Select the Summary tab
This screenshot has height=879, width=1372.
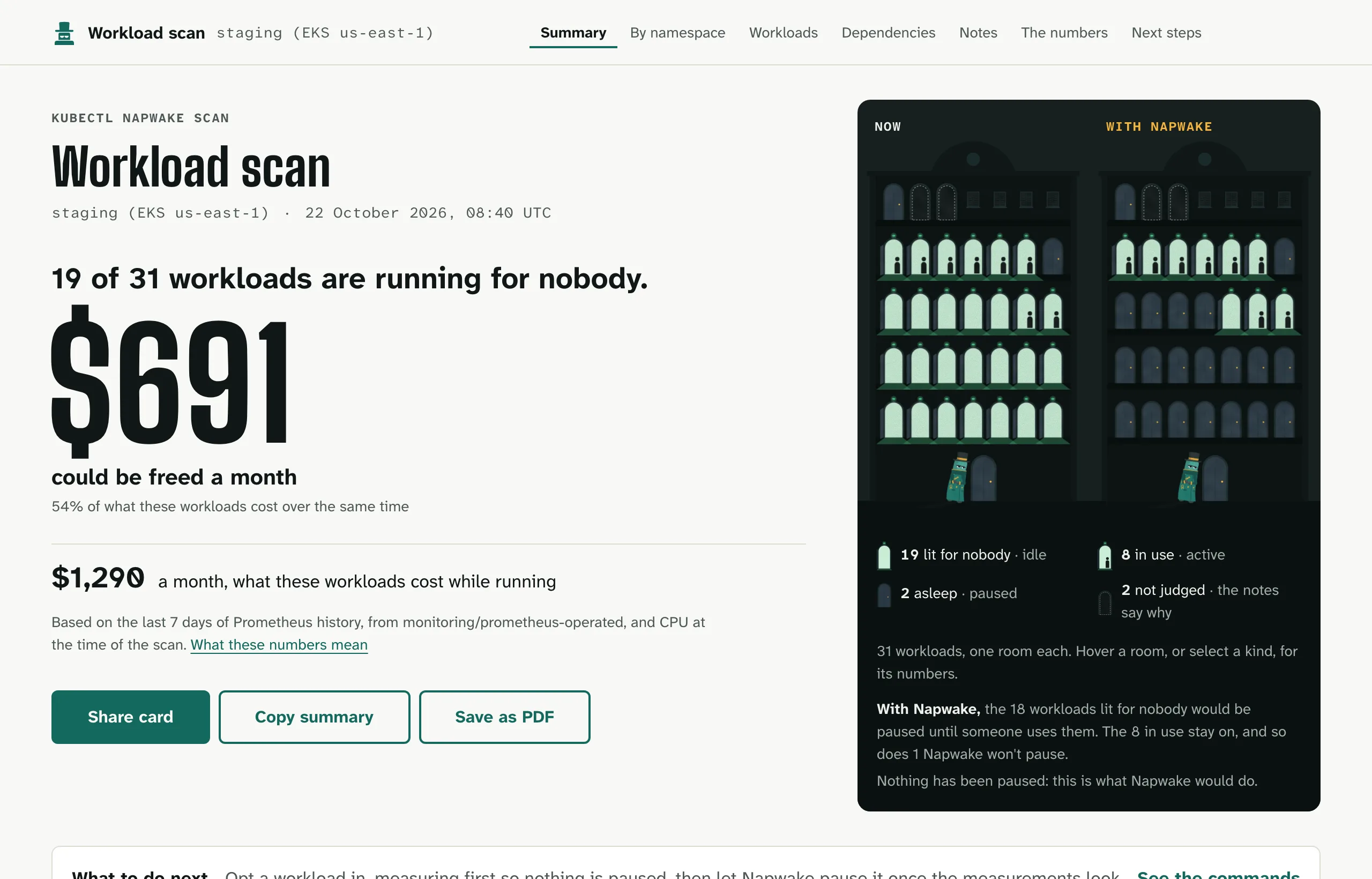[573, 33]
